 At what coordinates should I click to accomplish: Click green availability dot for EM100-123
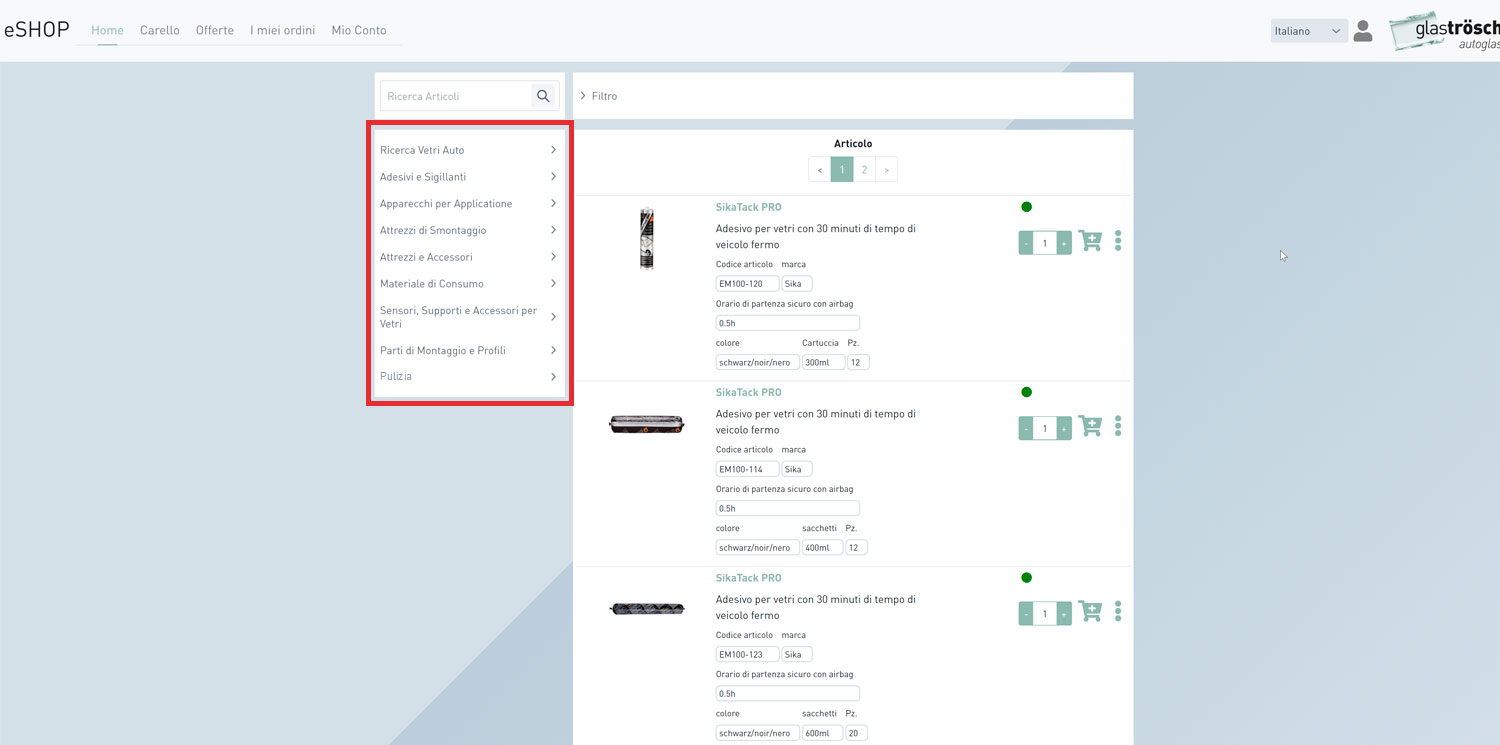coord(1026,577)
